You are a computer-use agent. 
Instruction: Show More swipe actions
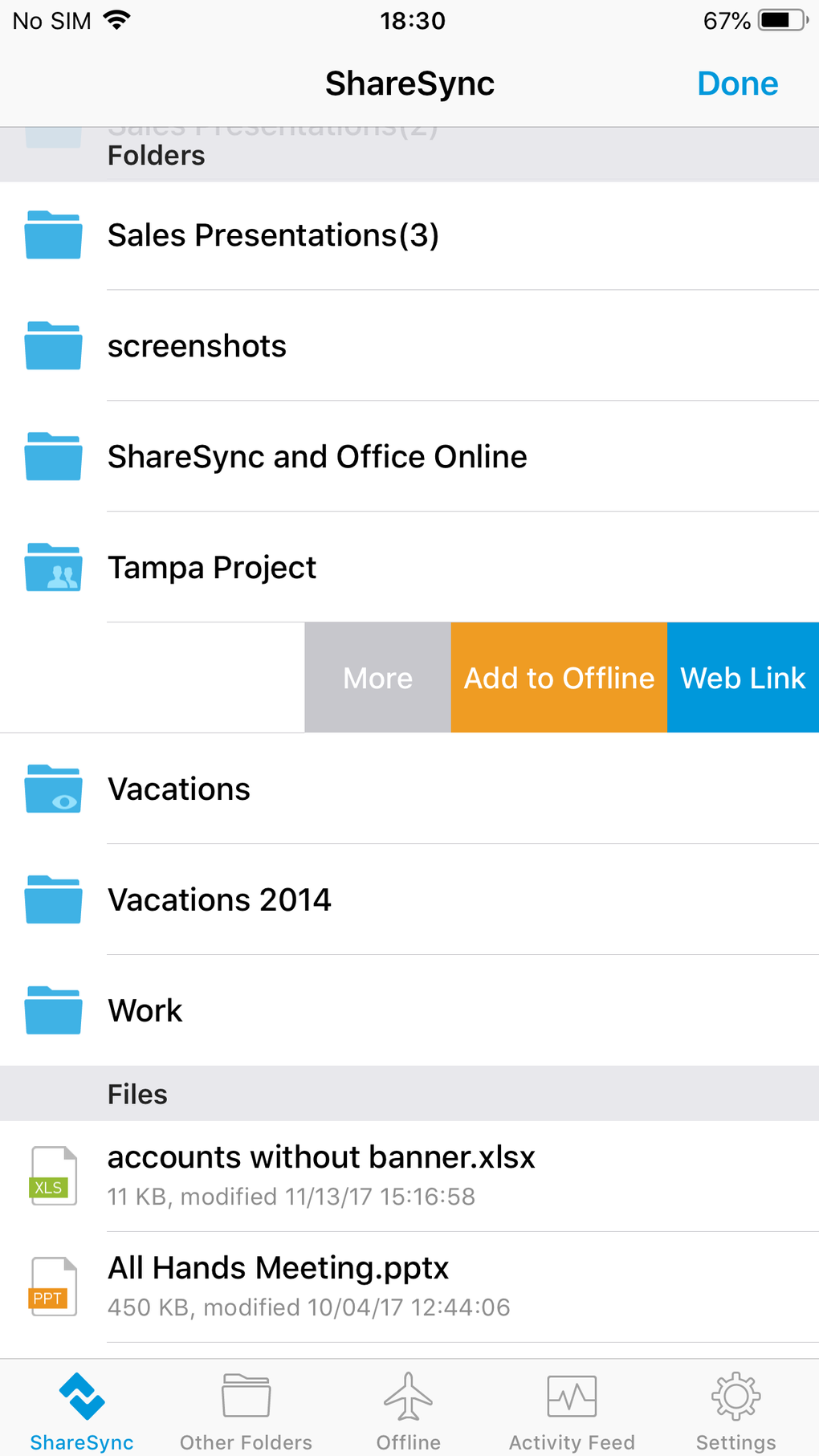[x=377, y=678]
